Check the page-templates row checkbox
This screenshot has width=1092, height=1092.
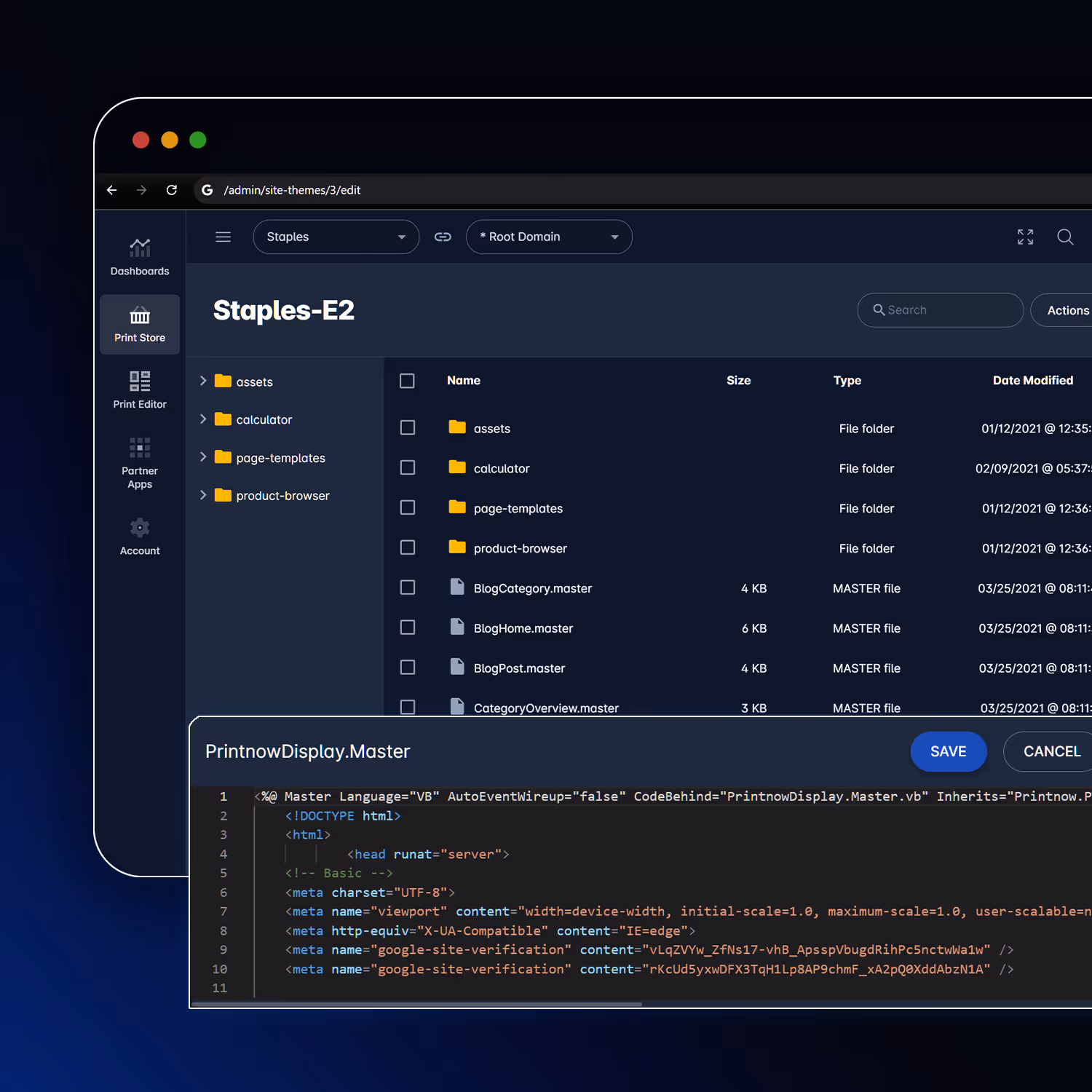click(x=408, y=508)
